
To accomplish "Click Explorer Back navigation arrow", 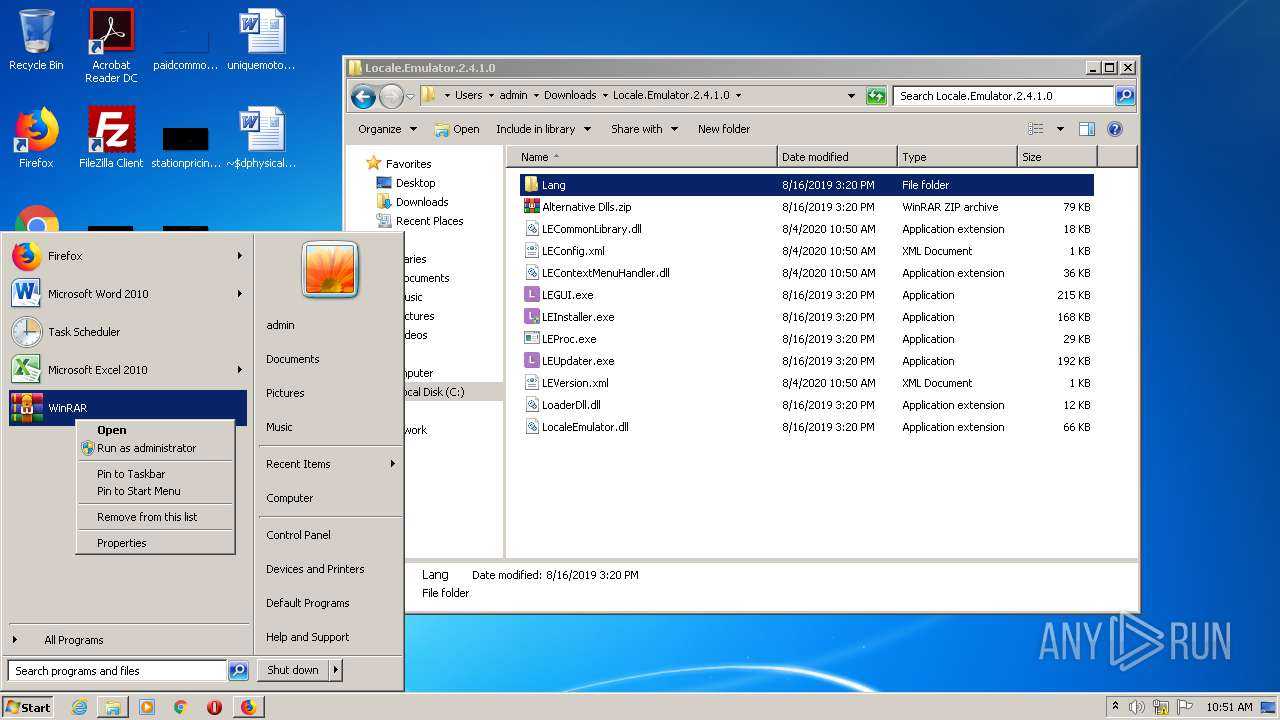I will (363, 96).
